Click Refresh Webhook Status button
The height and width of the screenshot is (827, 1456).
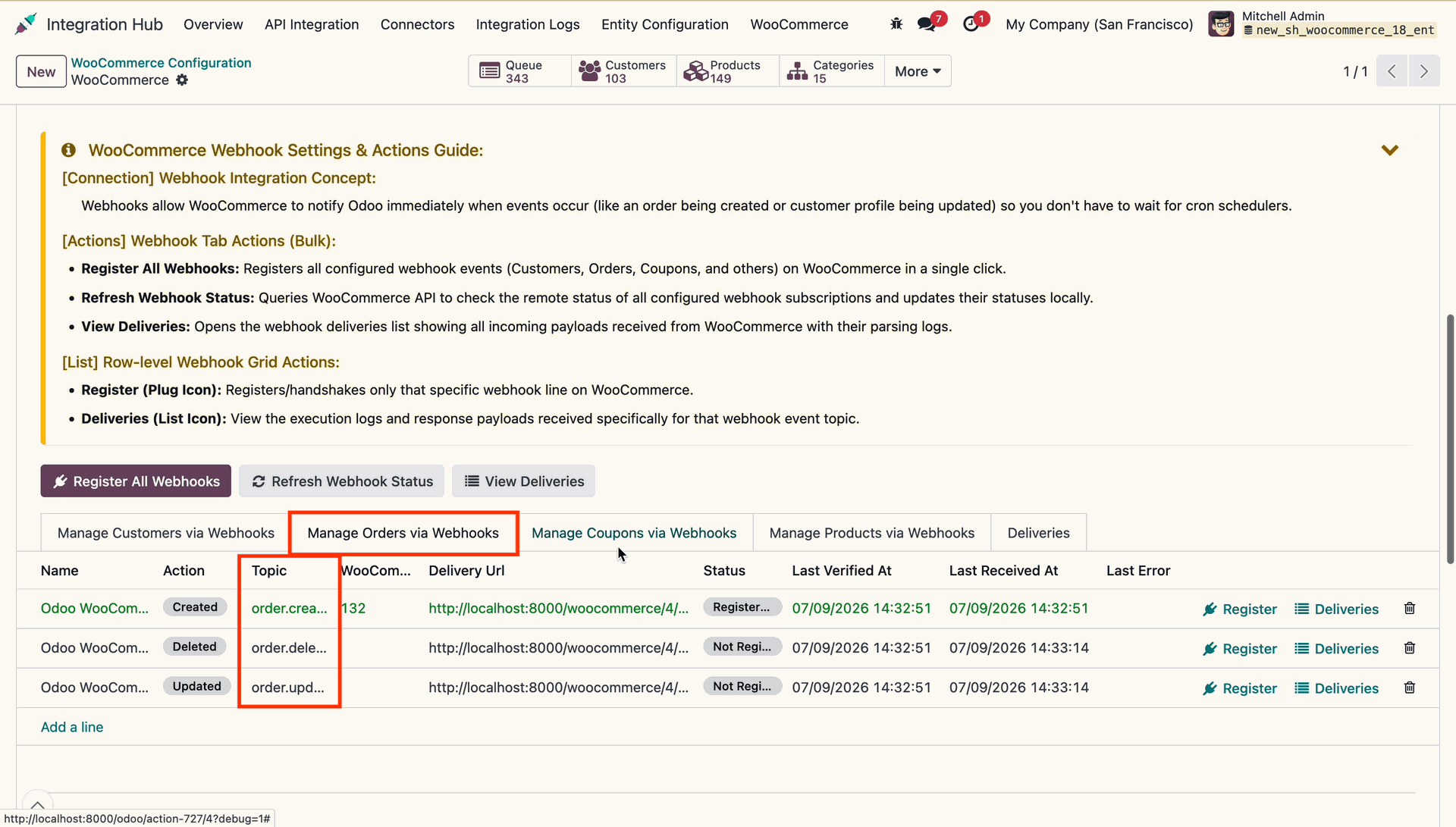tap(342, 481)
